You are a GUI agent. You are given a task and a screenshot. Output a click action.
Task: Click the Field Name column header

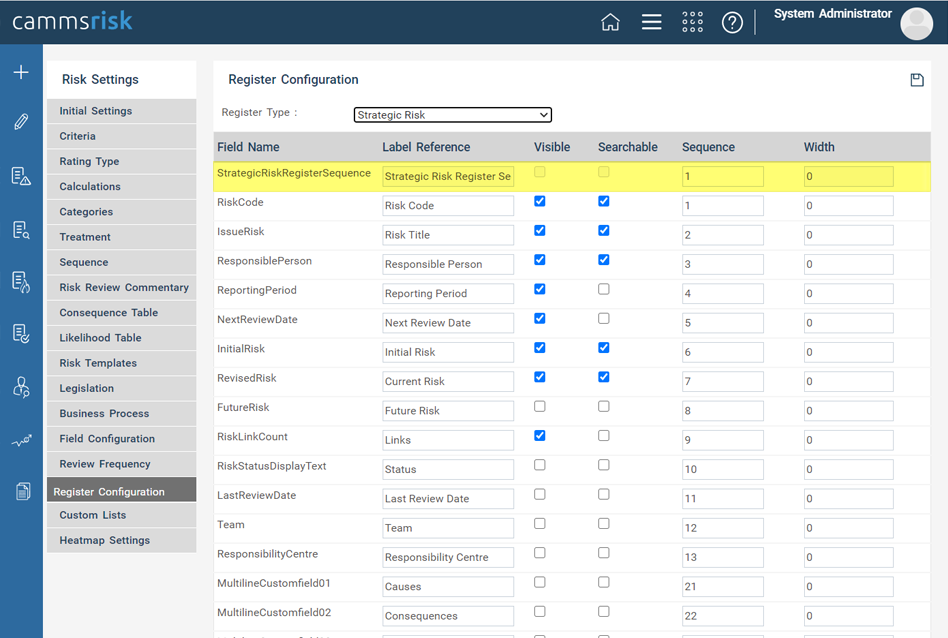(x=248, y=147)
